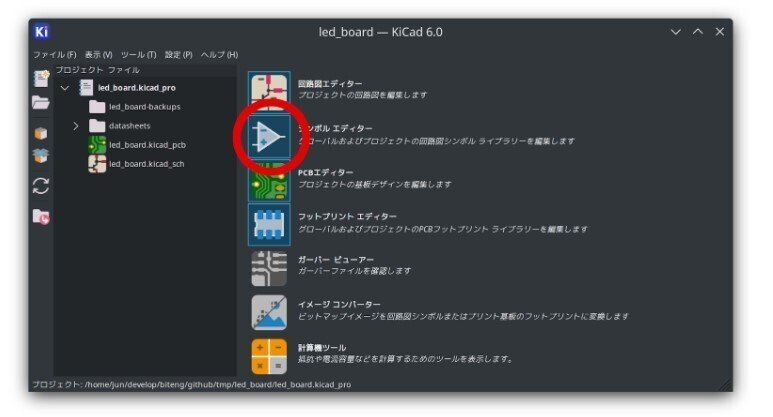
Task: Click the unarchive project open-box icon
Action: [x=41, y=156]
